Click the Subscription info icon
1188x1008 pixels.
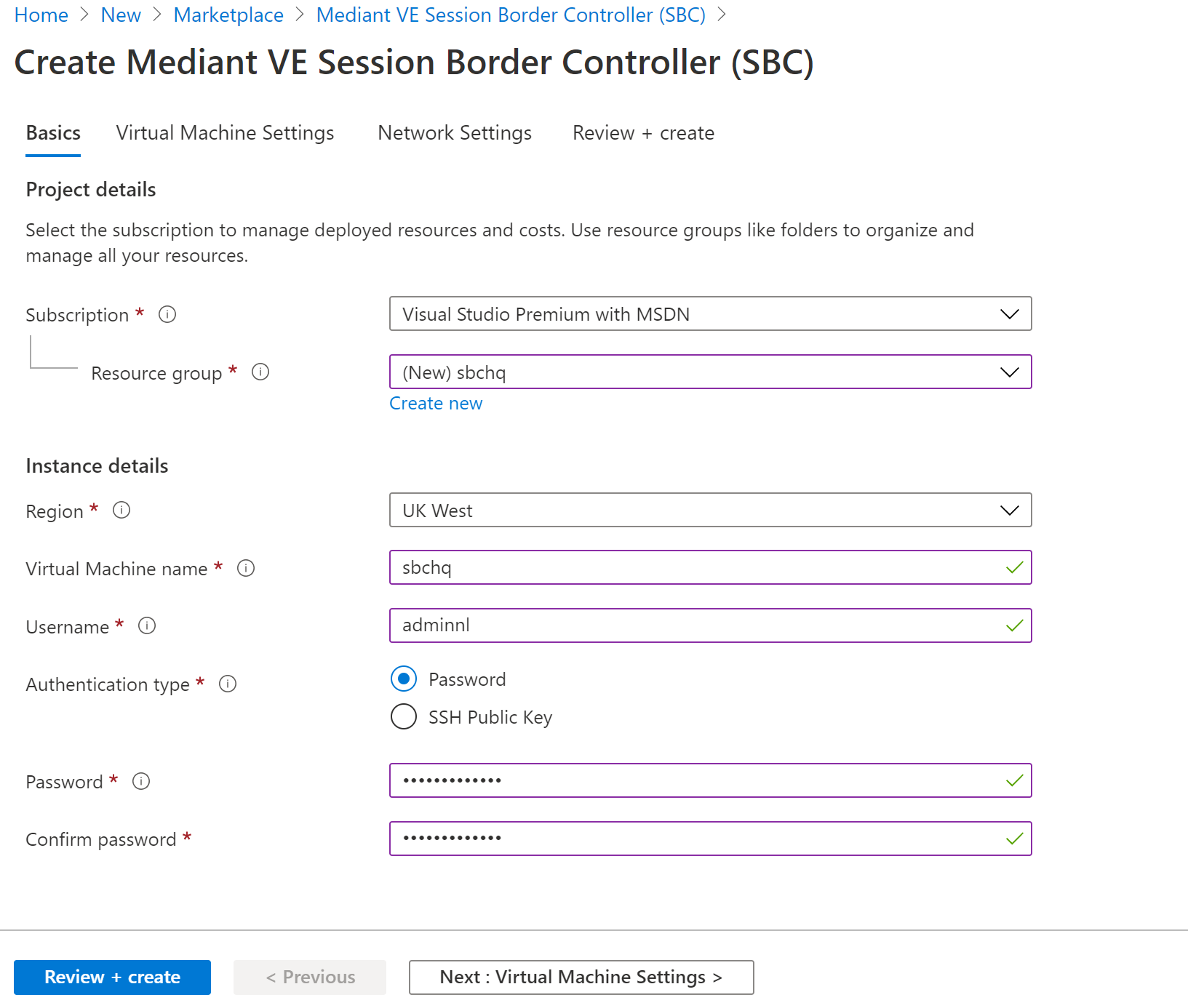tap(167, 314)
